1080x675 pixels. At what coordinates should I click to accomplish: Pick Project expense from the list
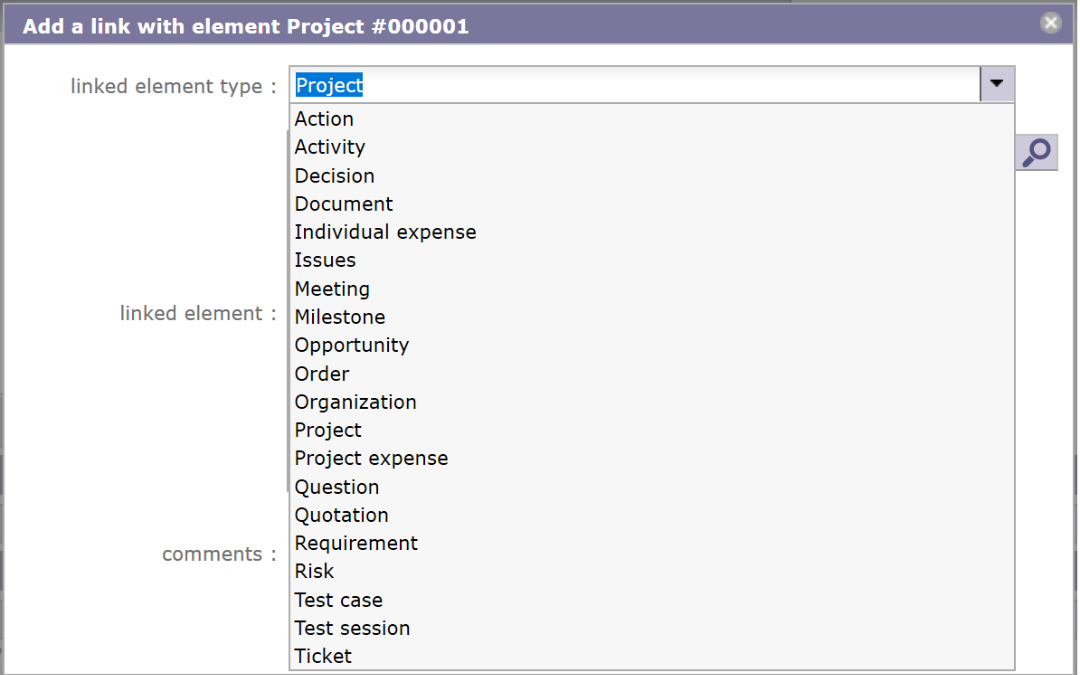[x=371, y=458]
